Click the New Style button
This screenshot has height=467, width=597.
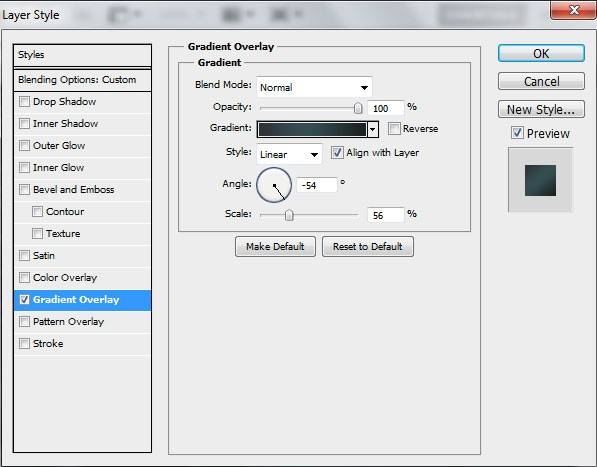coord(541,110)
